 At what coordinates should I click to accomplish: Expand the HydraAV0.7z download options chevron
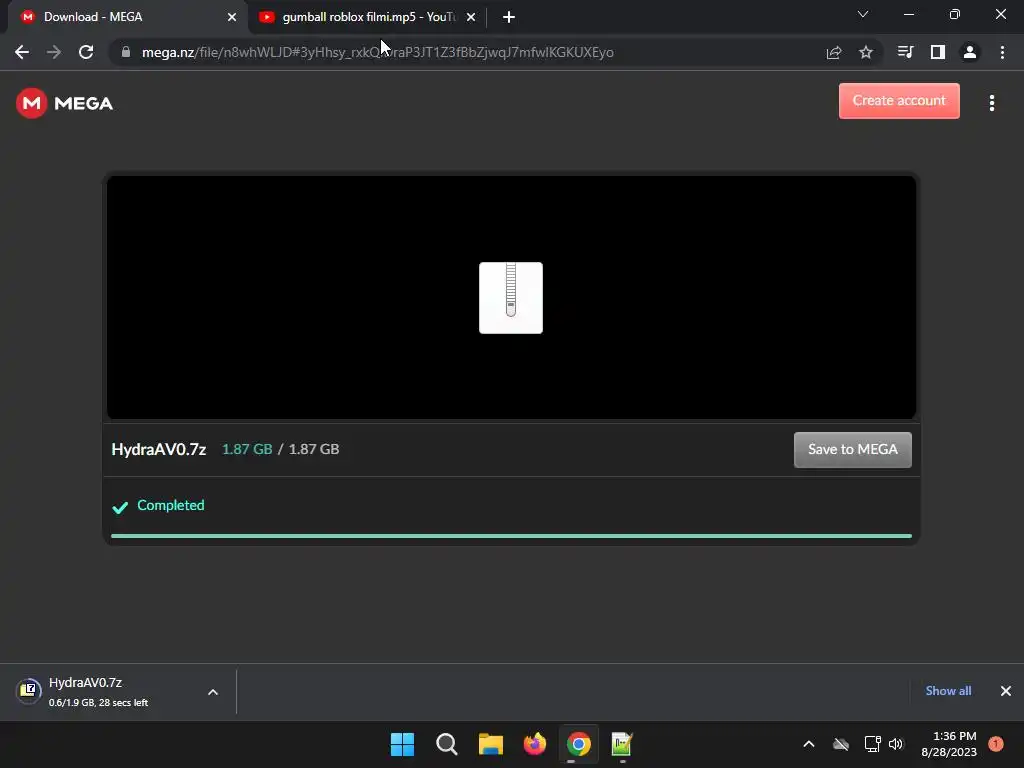(x=213, y=692)
